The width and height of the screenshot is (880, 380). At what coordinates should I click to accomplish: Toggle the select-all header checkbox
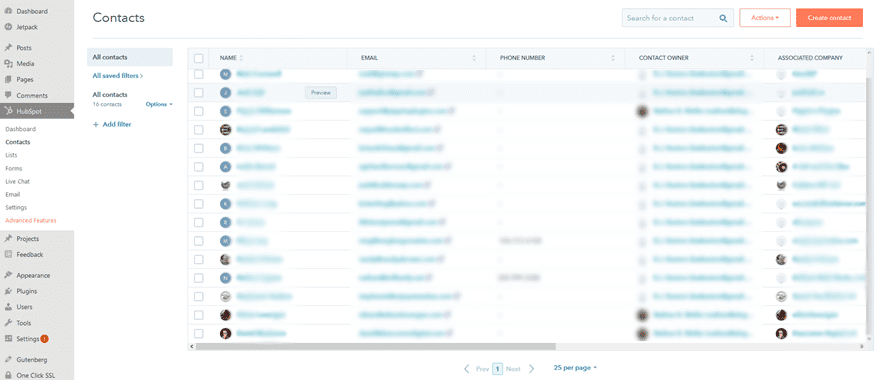(199, 58)
